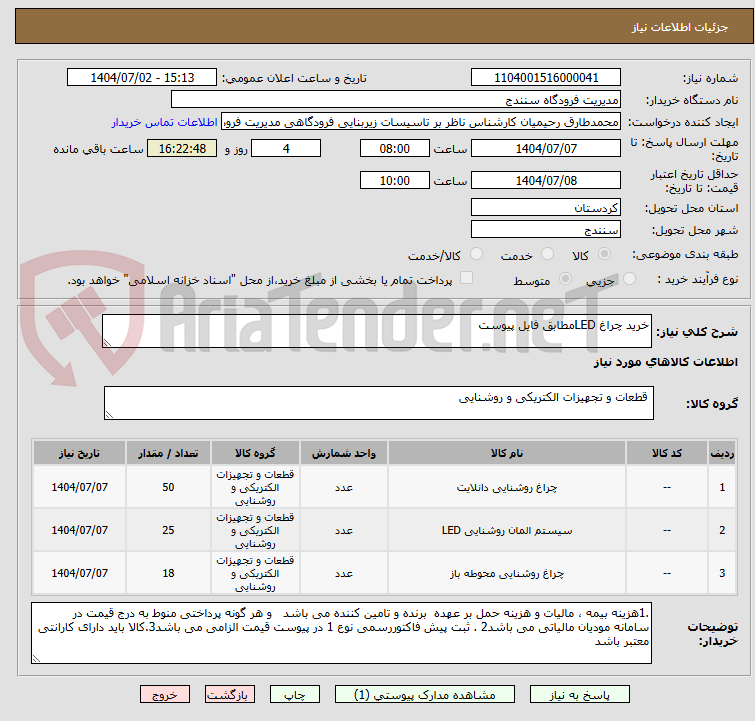Click the گروه کالا textarea قطعات و تجهیزات

click(x=378, y=403)
